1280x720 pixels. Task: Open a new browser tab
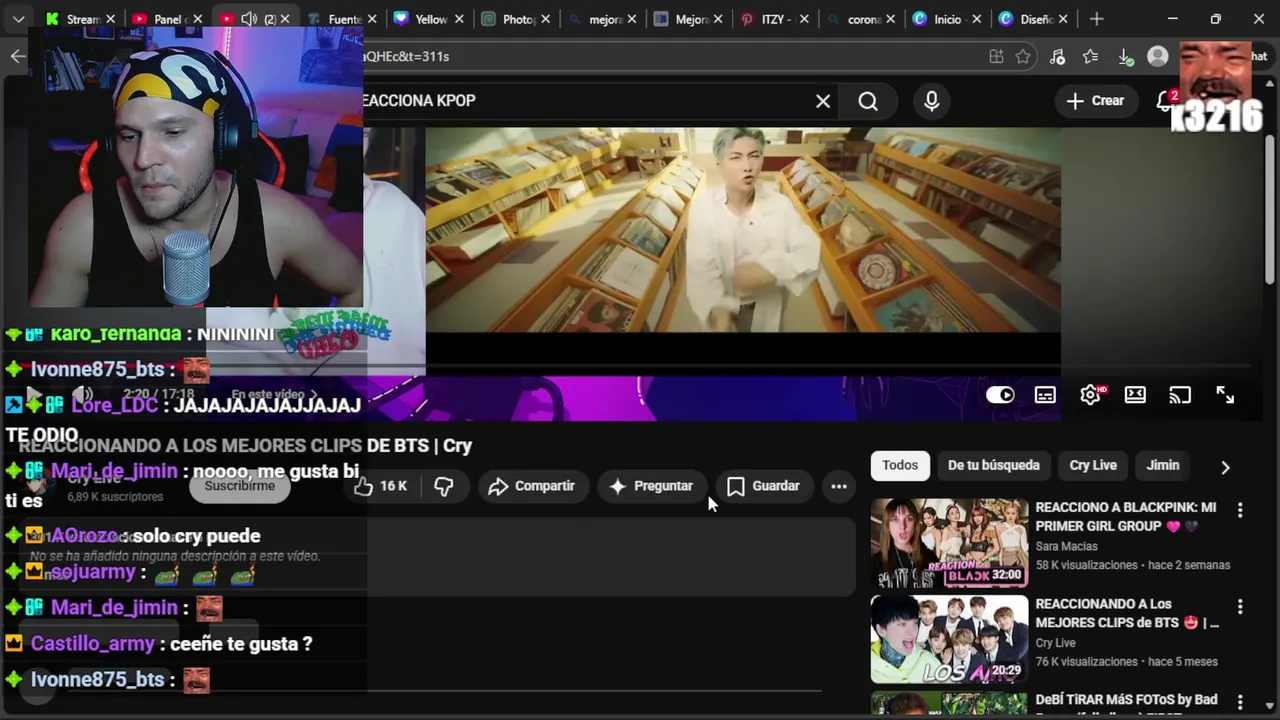[1097, 19]
